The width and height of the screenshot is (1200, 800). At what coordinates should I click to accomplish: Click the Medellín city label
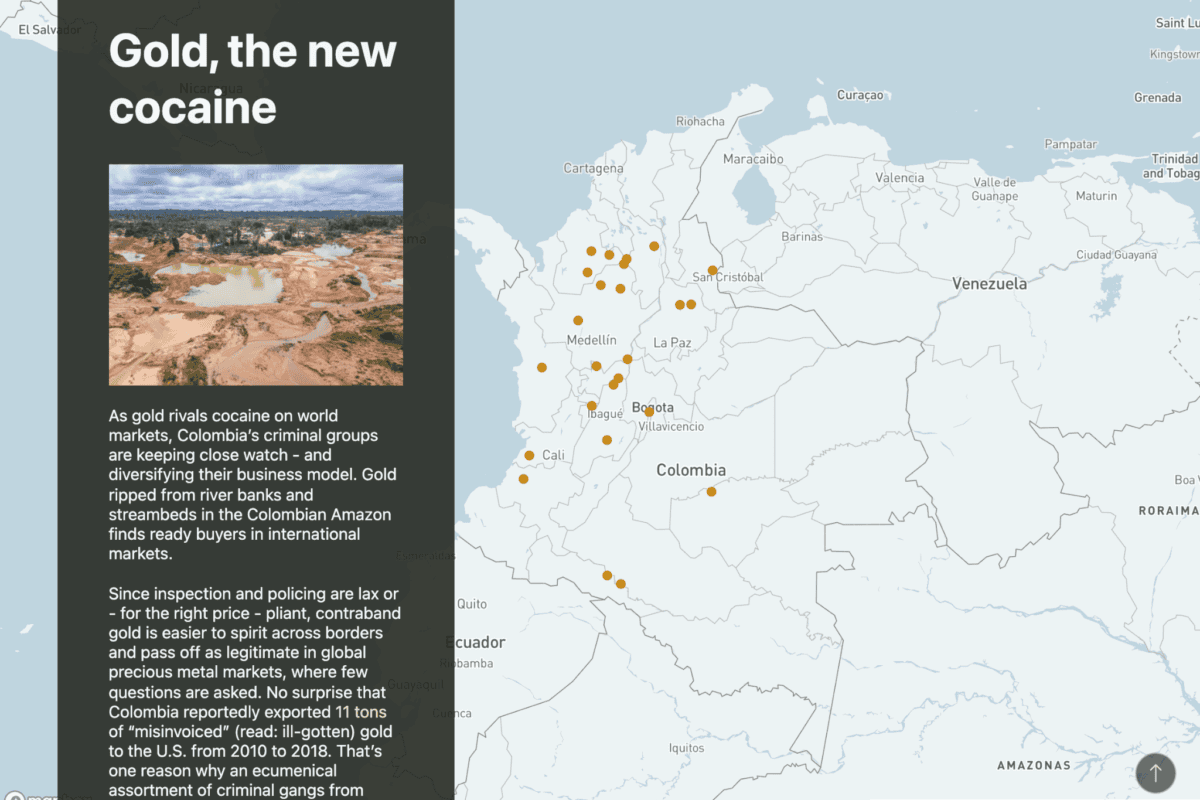tap(592, 340)
